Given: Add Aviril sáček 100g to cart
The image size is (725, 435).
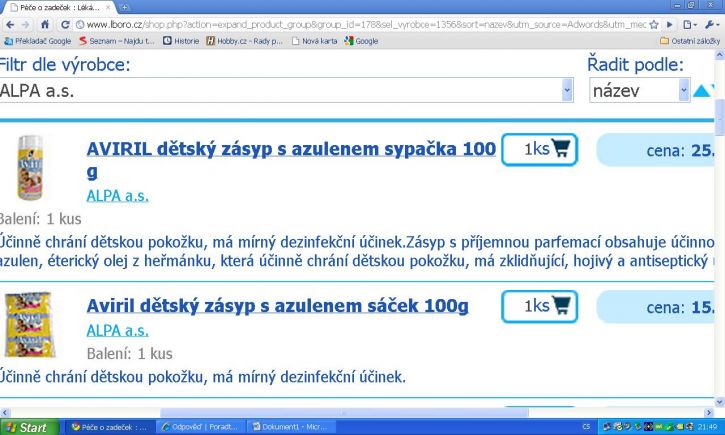Looking at the screenshot, I should coord(540,306).
